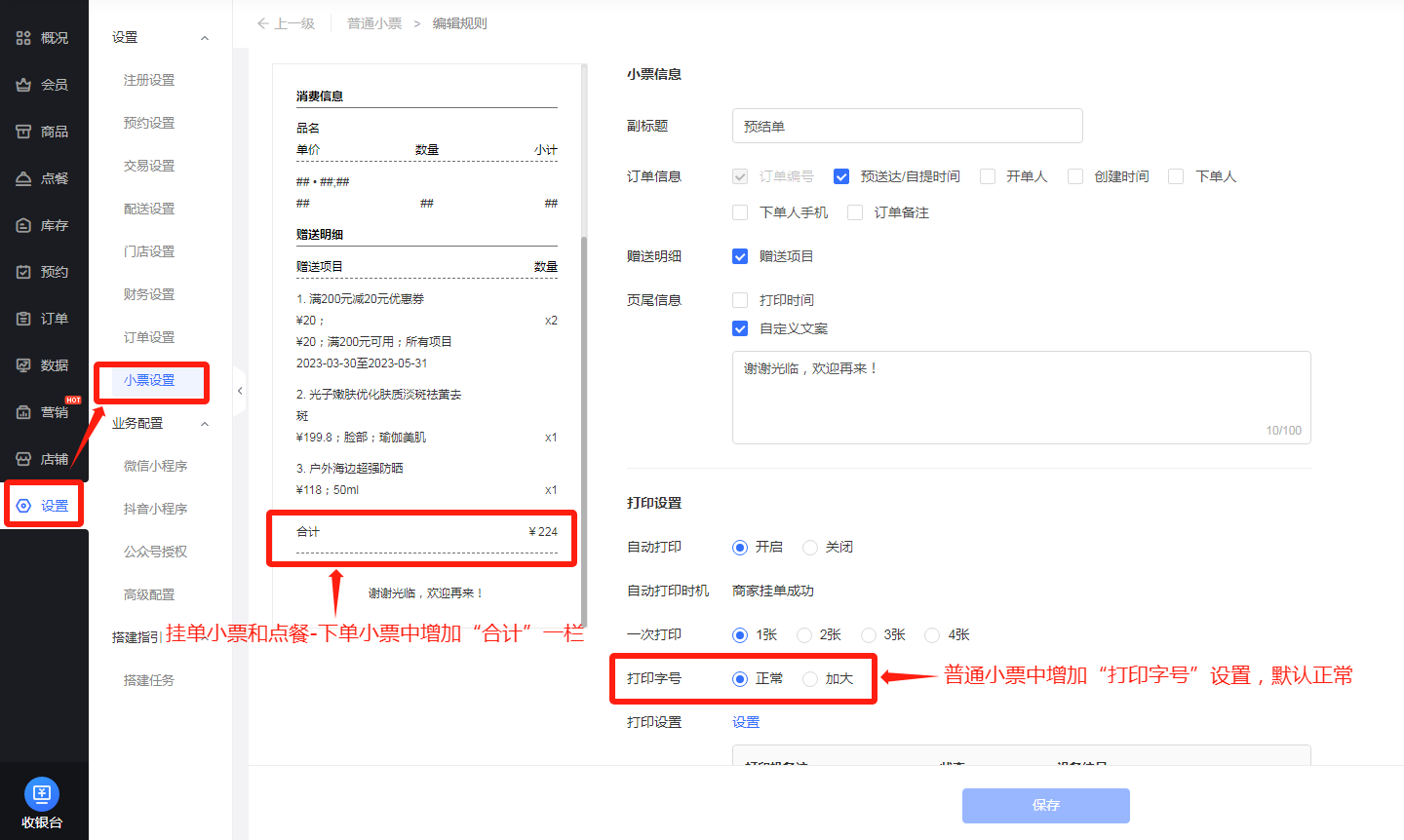
Task: Collapse the secondary sidebar panel arrow
Action: [x=240, y=391]
